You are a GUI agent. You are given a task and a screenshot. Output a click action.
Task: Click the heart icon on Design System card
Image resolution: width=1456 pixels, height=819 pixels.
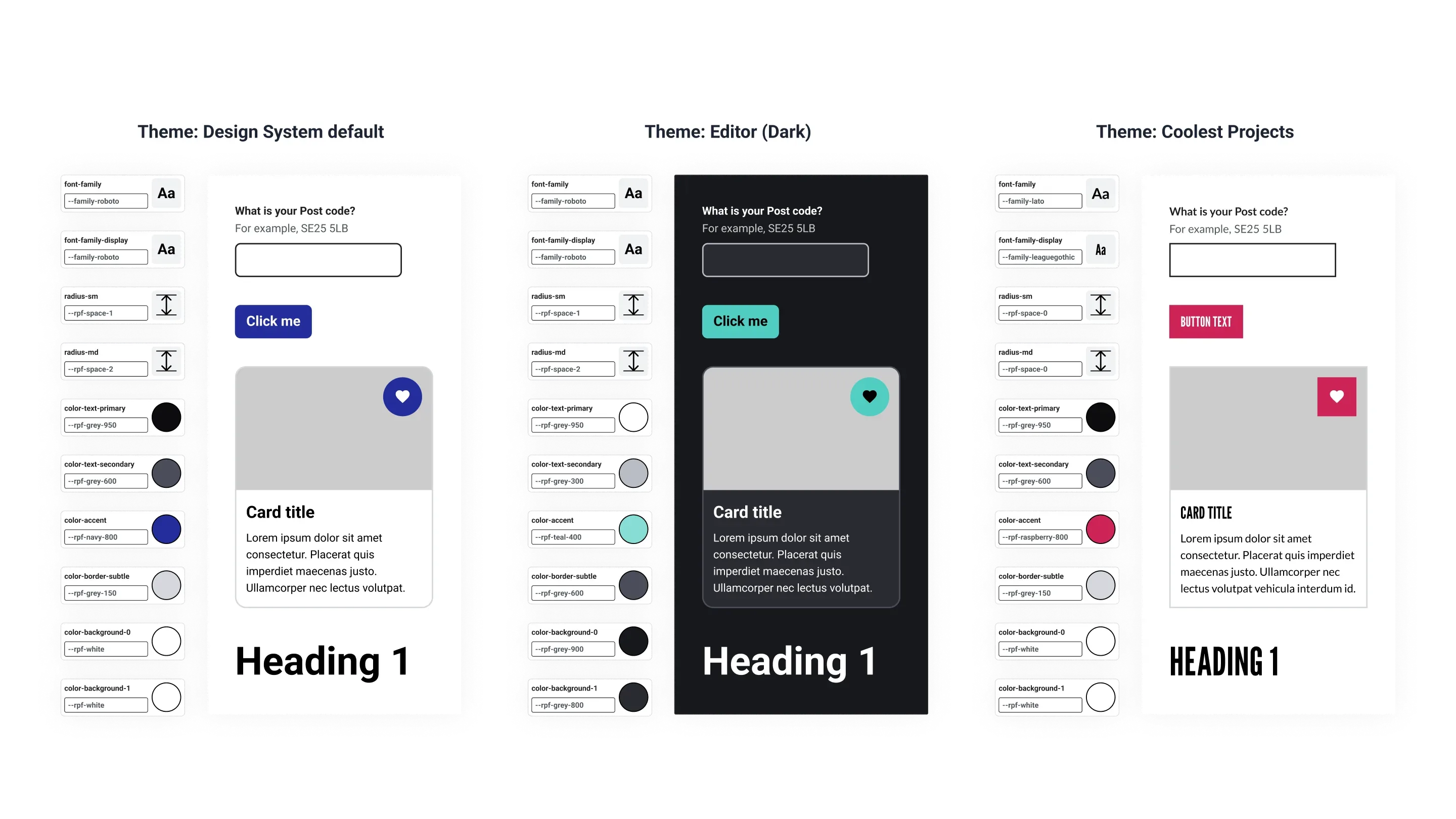click(402, 396)
